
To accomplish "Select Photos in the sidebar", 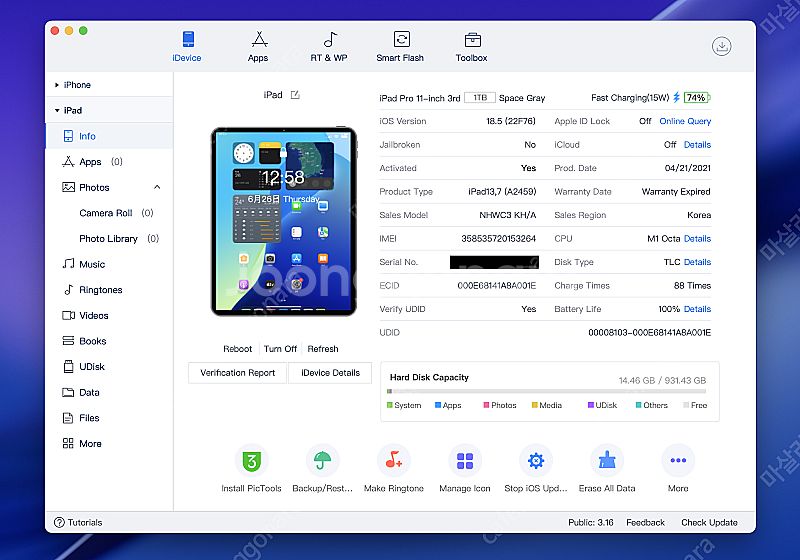I will pos(86,187).
